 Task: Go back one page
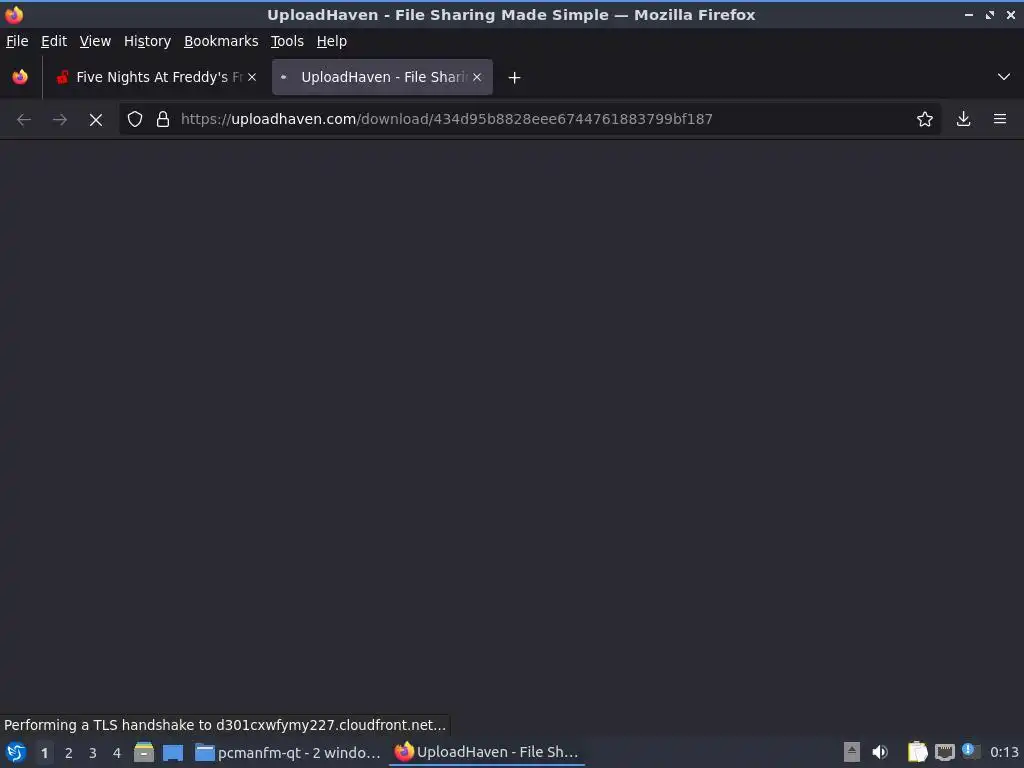tap(24, 120)
